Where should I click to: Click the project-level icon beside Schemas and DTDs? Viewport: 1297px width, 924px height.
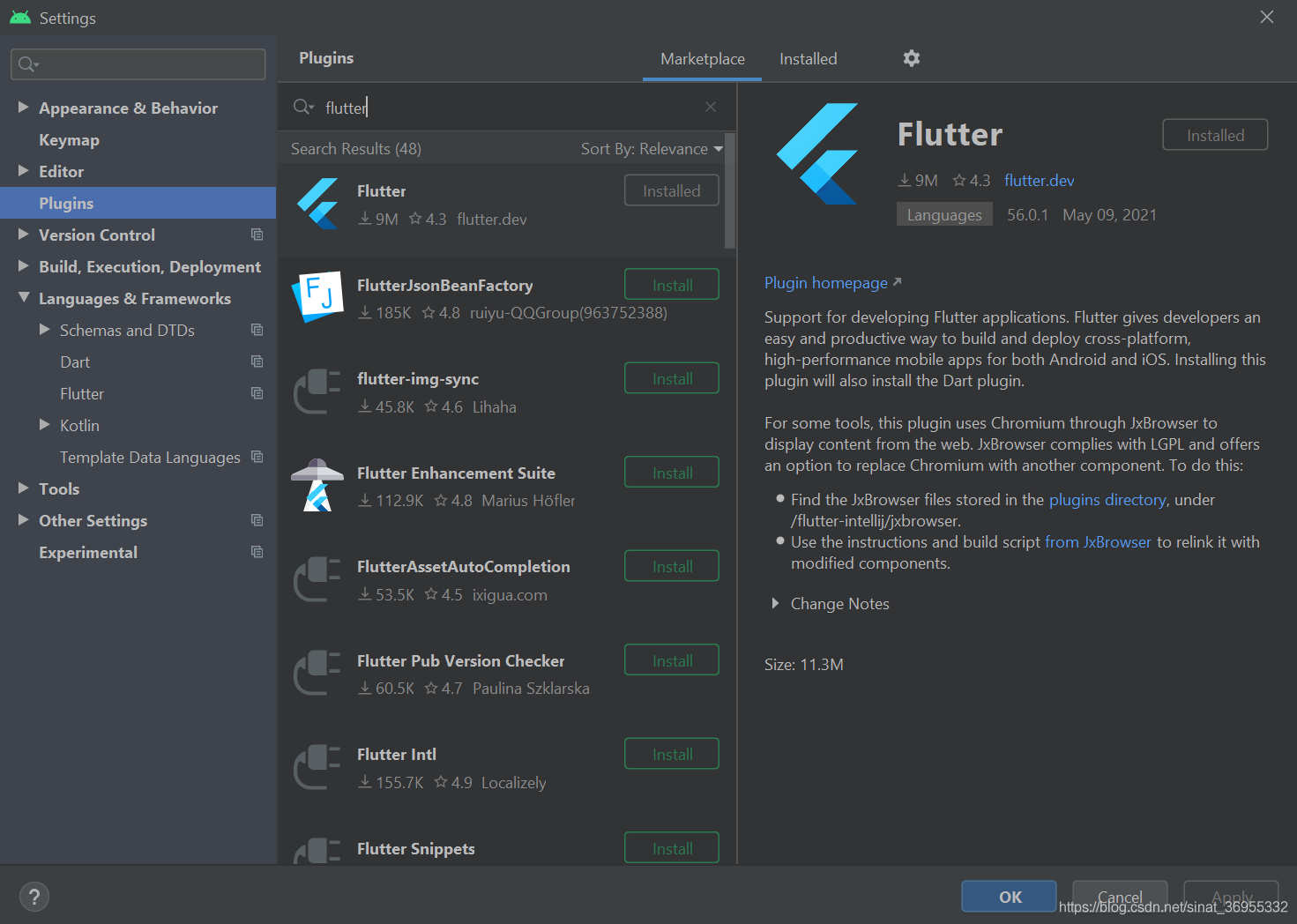pyautogui.click(x=257, y=330)
